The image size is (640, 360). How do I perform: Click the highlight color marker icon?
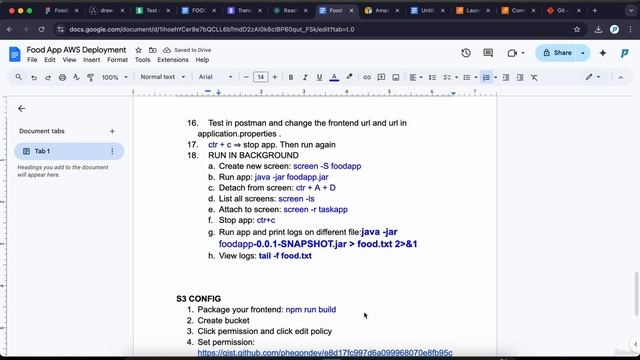(349, 77)
